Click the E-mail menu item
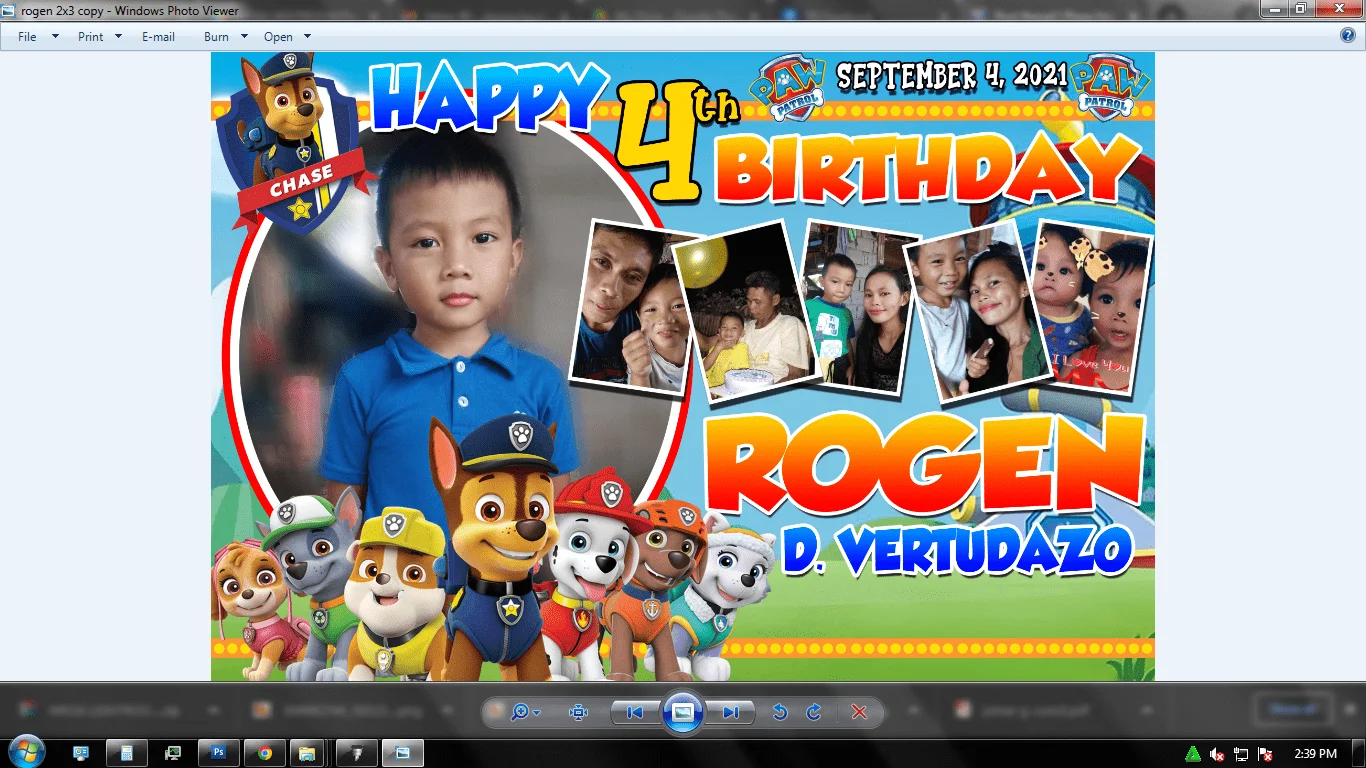The image size is (1366, 768). (158, 36)
